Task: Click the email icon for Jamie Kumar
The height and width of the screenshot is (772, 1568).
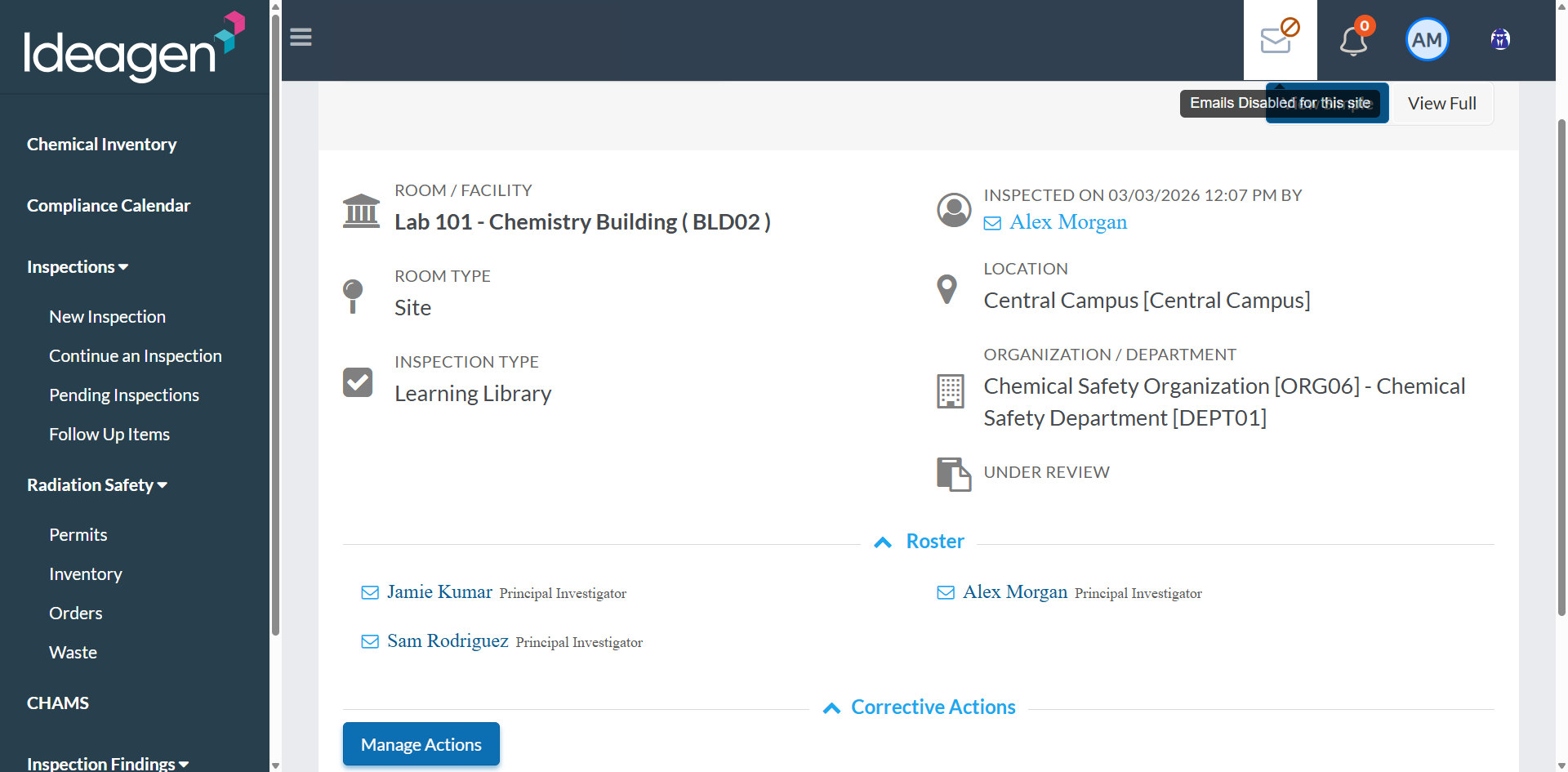Action: click(370, 592)
